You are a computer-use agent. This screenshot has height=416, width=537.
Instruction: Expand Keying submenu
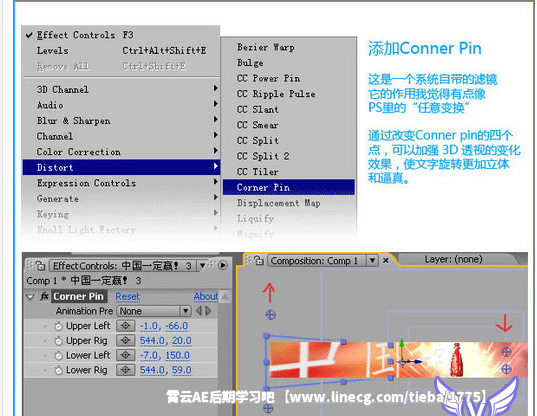coord(121,214)
